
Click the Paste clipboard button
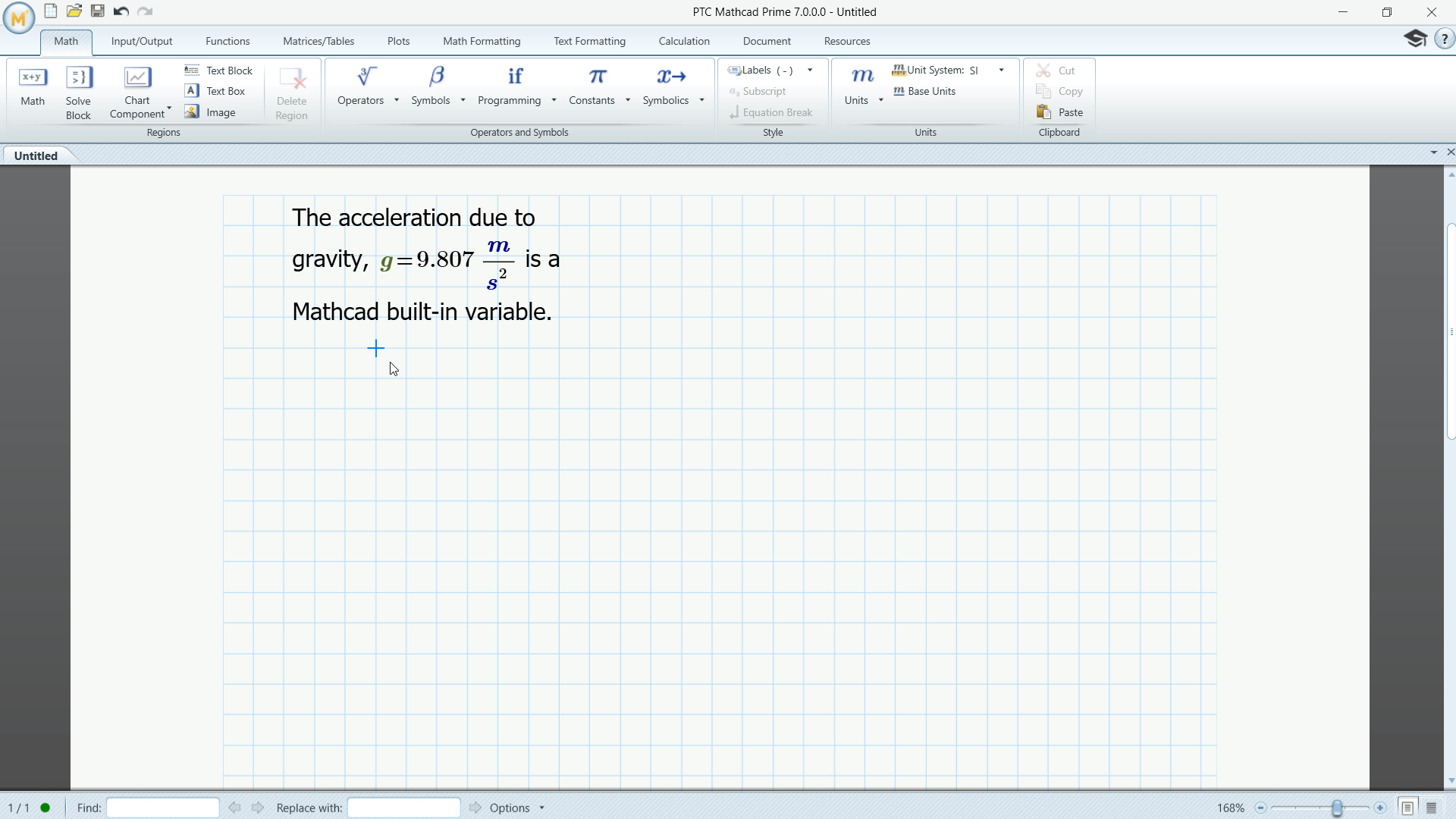[1059, 112]
